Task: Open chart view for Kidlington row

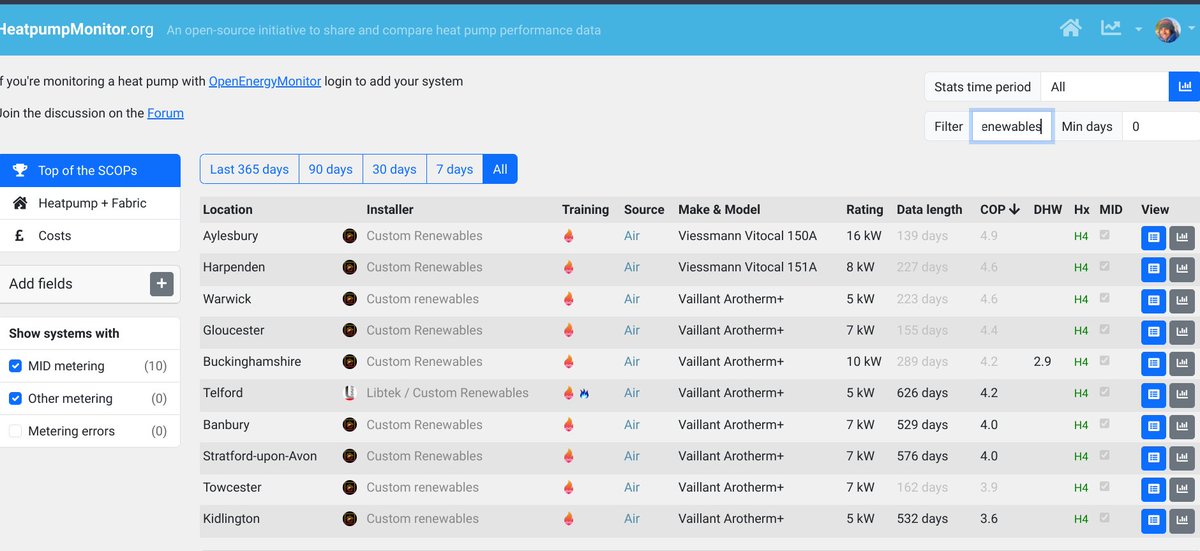Action: [1182, 520]
